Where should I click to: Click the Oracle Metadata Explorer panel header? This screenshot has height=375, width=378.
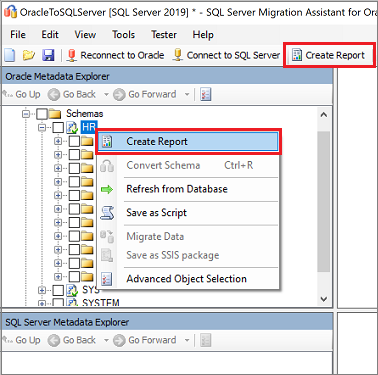pos(167,76)
